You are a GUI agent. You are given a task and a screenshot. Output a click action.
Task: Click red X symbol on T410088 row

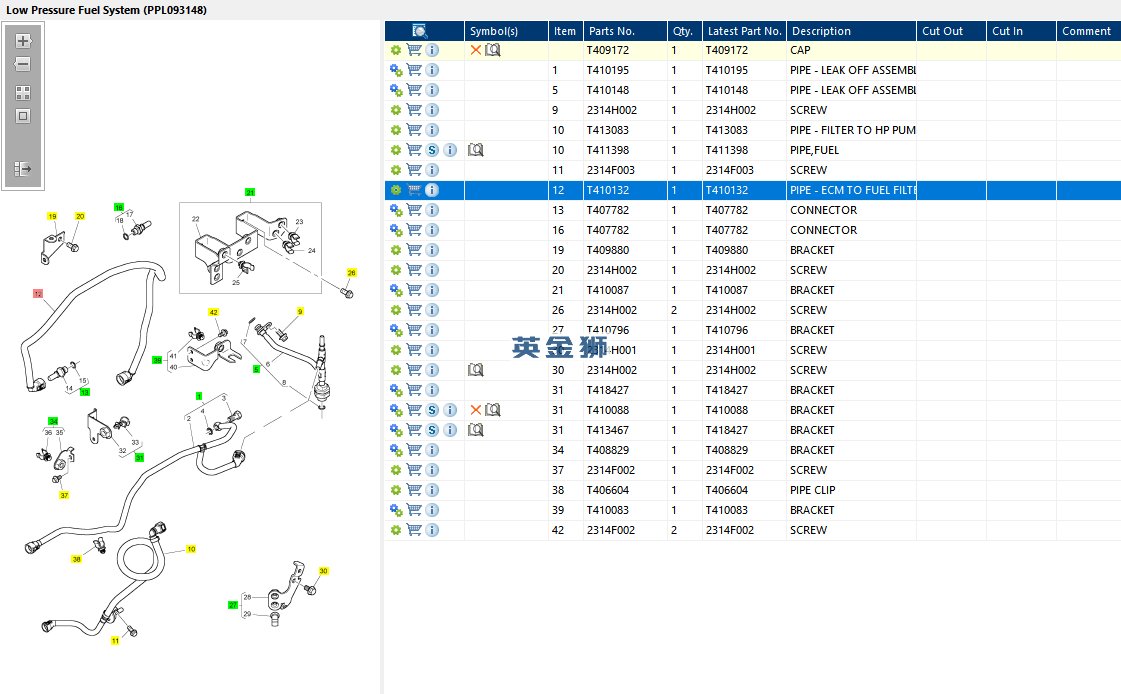(475, 410)
